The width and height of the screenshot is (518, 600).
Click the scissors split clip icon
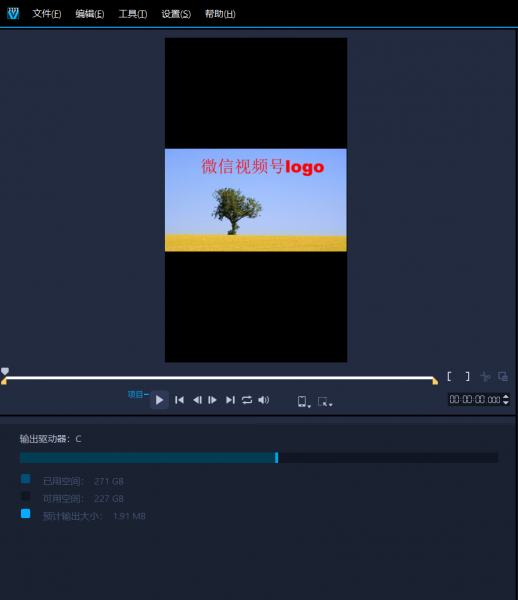485,377
